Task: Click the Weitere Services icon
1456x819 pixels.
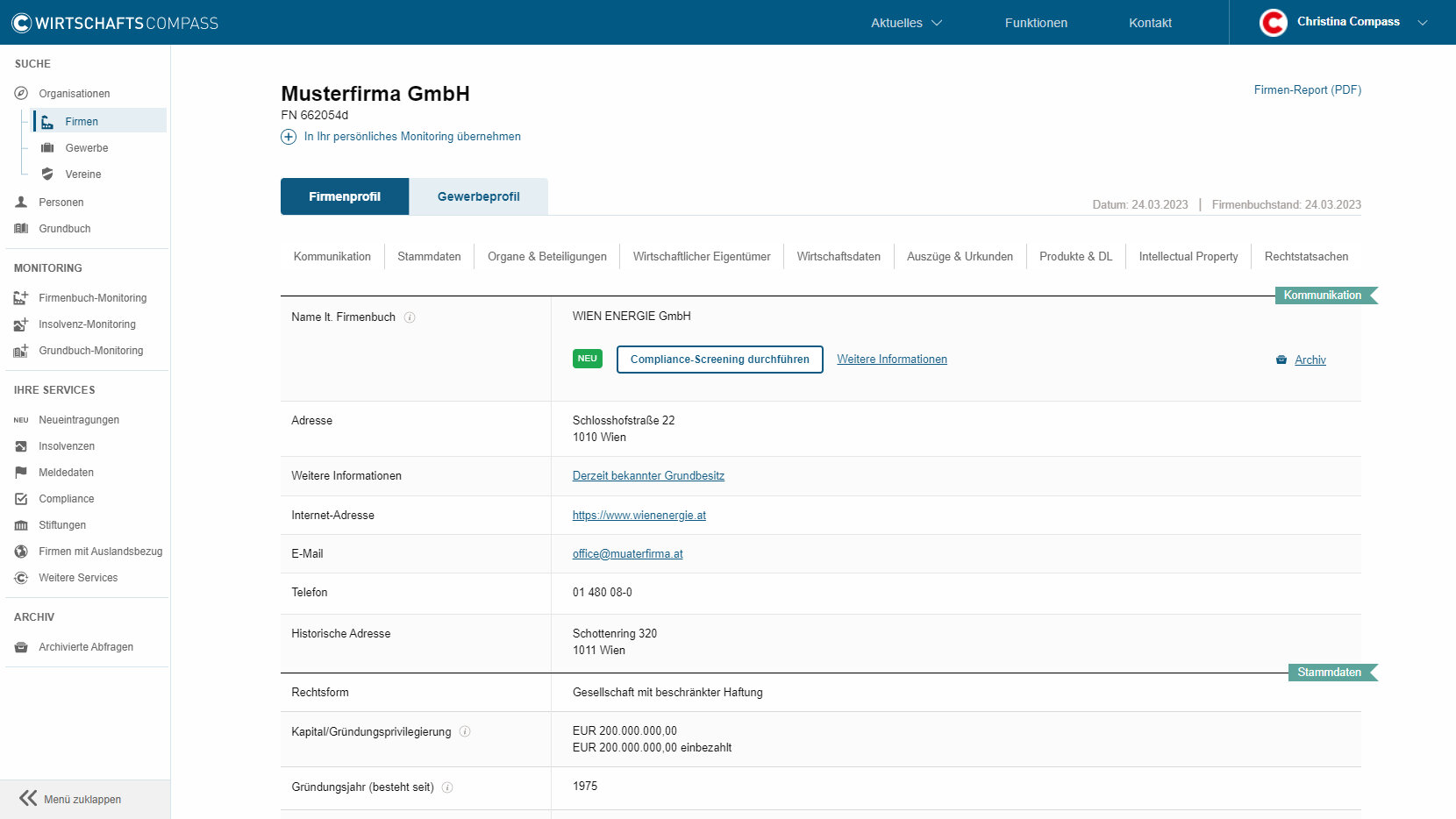Action: pyautogui.click(x=21, y=577)
